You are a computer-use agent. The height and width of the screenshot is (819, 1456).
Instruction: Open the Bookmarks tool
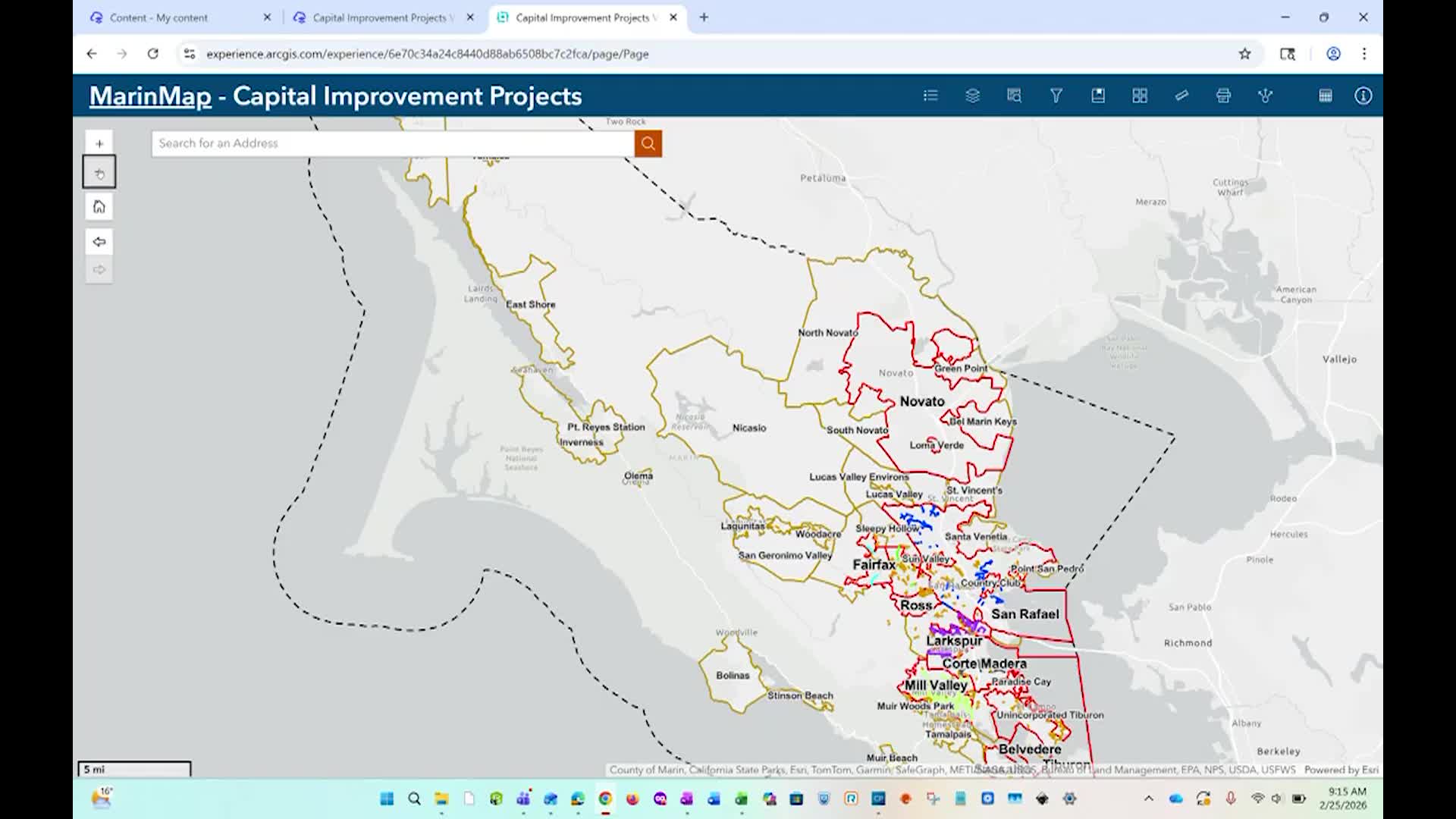(x=1098, y=95)
